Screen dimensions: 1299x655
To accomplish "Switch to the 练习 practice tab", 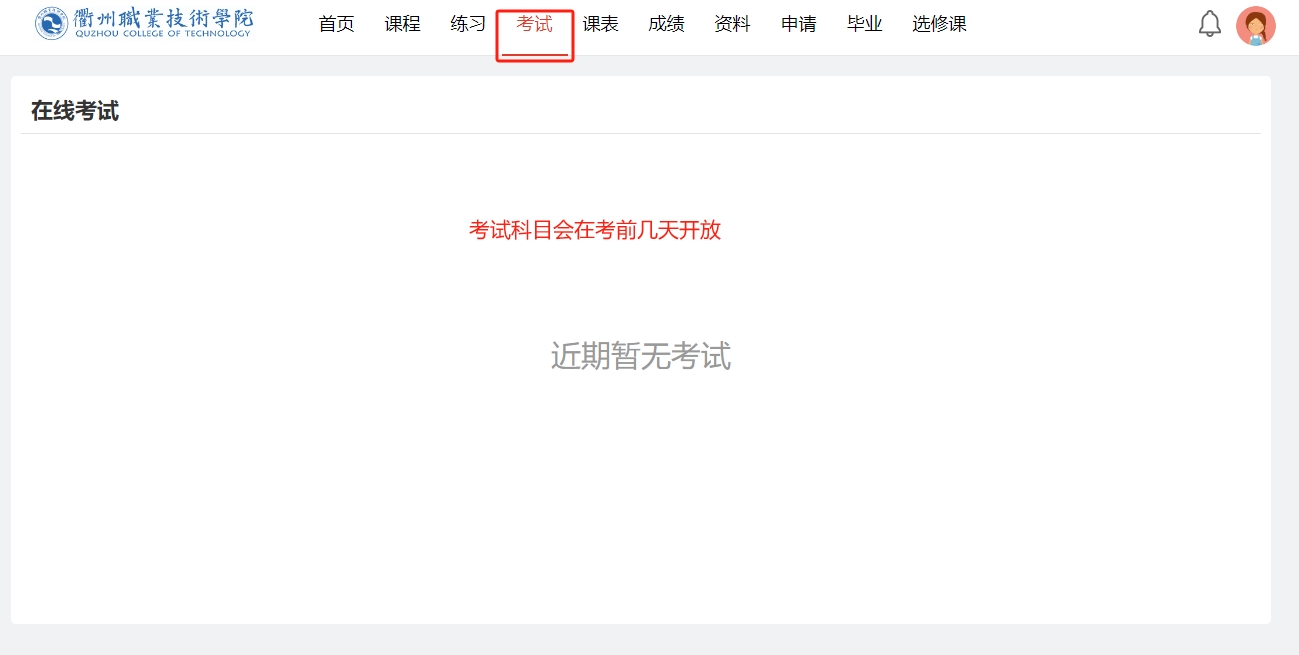I will click(468, 24).
